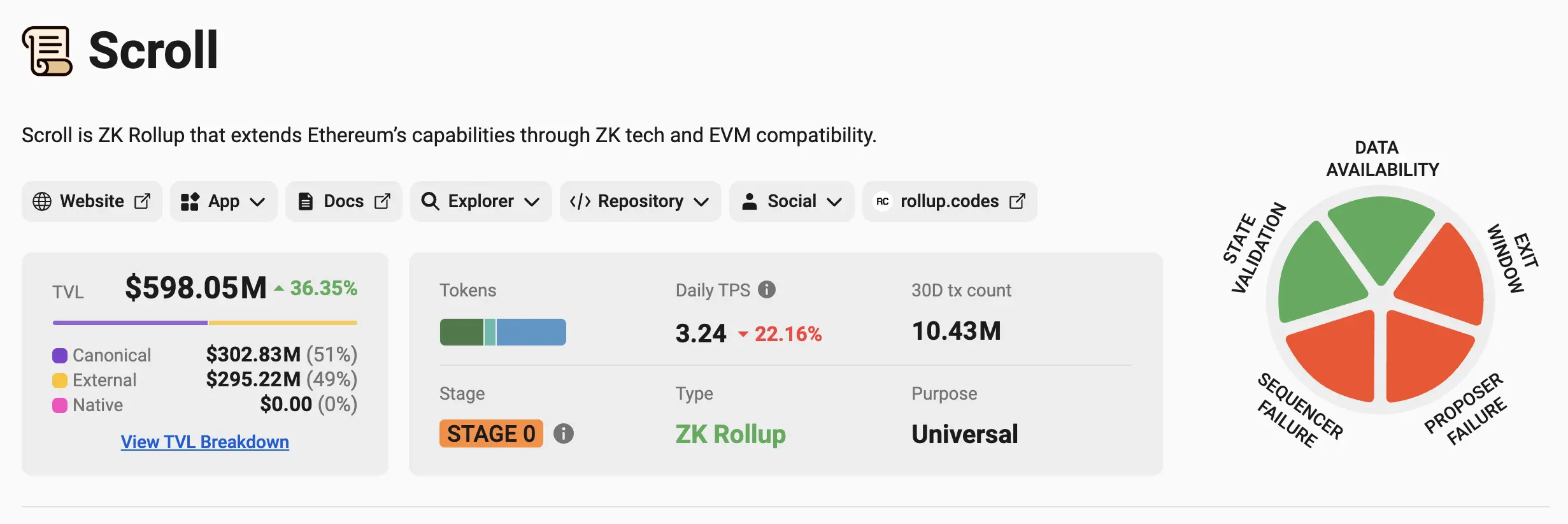Click the STAGE 0 badge
Viewport: 1568px width, 524px height.
(491, 433)
